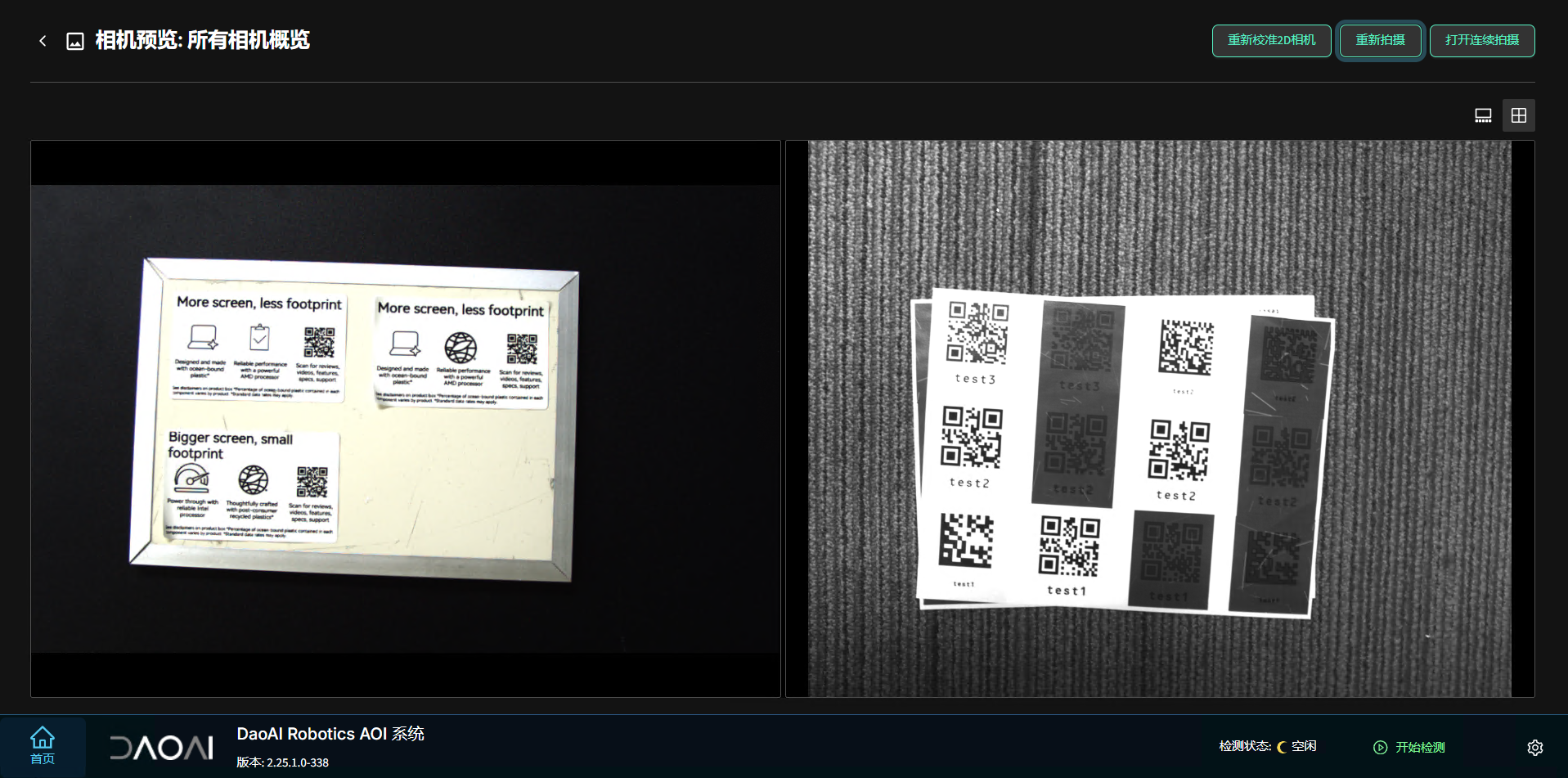This screenshot has height=778, width=1568.
Task: Click the bright test3 QR code in right camera view
Action: point(977,333)
